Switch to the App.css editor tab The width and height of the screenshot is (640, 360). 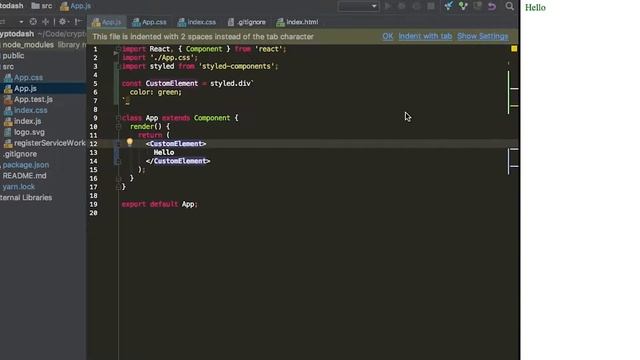(x=149, y=22)
